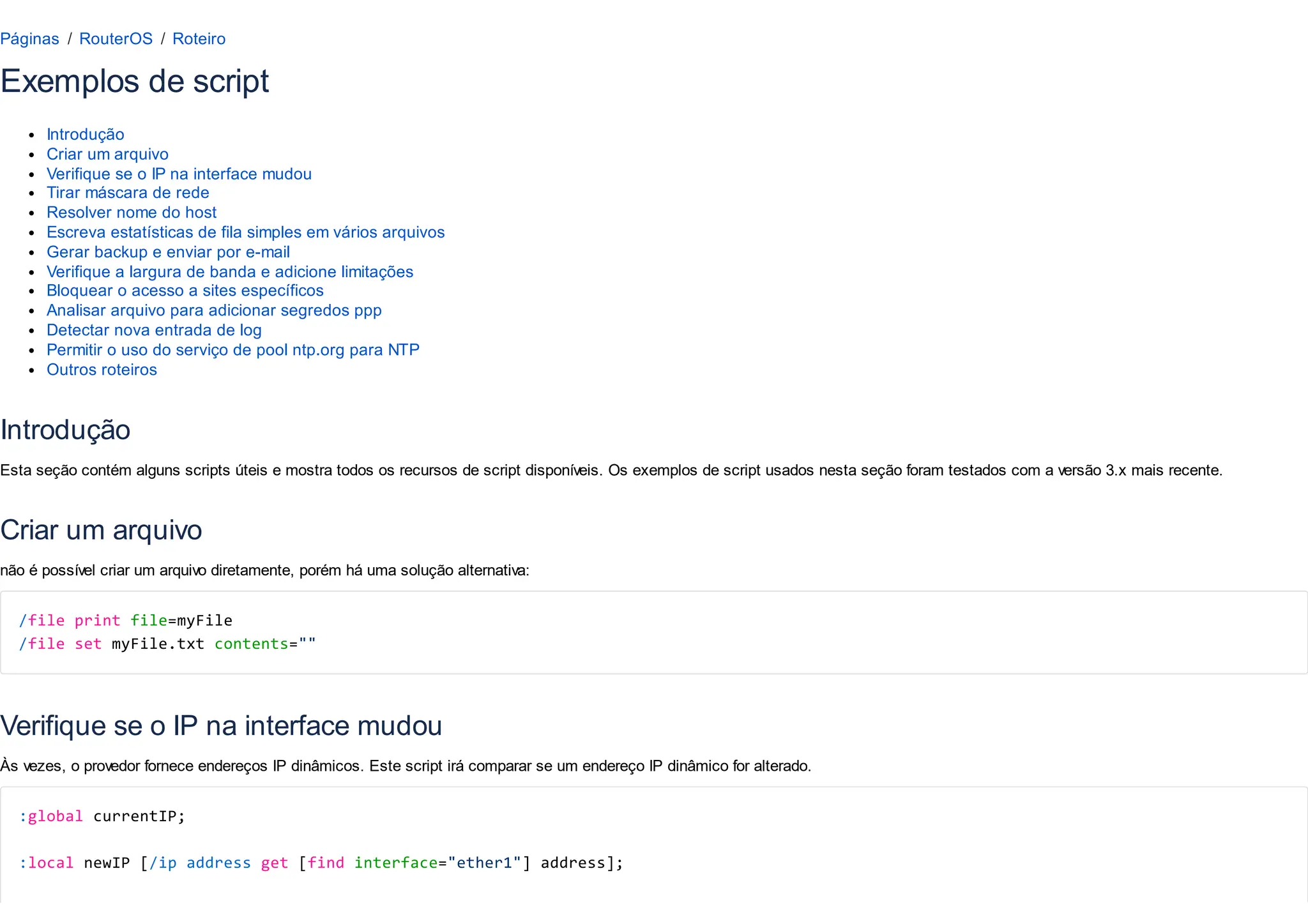Go to Tirar máscara de rede
1308x924 pixels.
coord(128,193)
